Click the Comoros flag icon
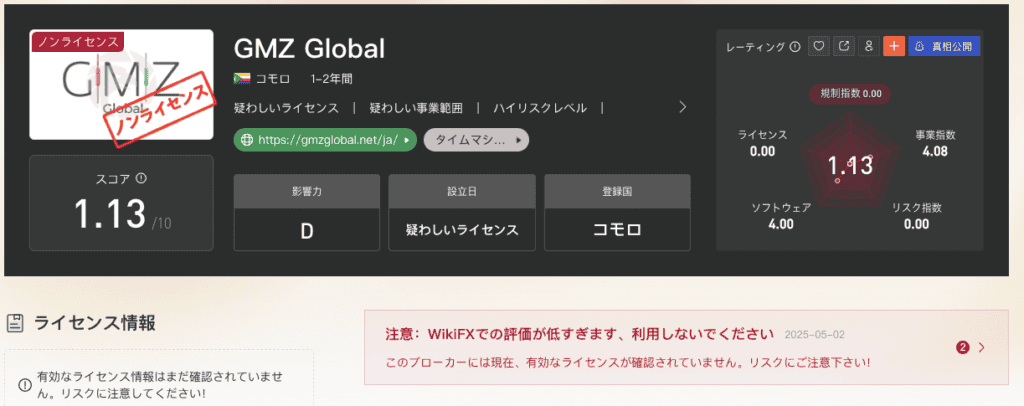Image resolution: width=1024 pixels, height=406 pixels. click(x=241, y=78)
